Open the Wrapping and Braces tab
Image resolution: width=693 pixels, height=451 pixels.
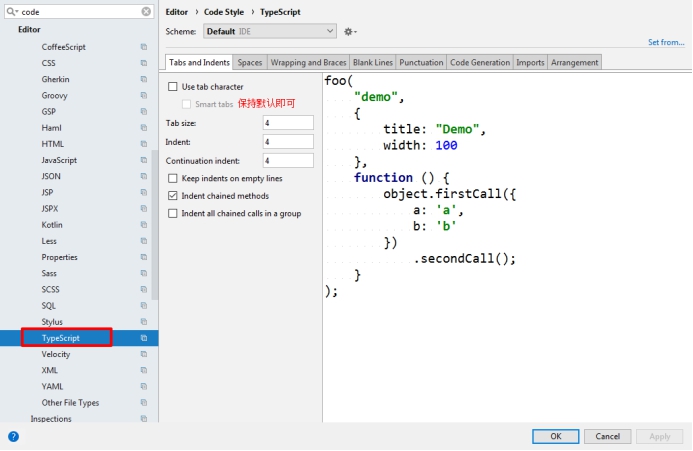coord(308,62)
